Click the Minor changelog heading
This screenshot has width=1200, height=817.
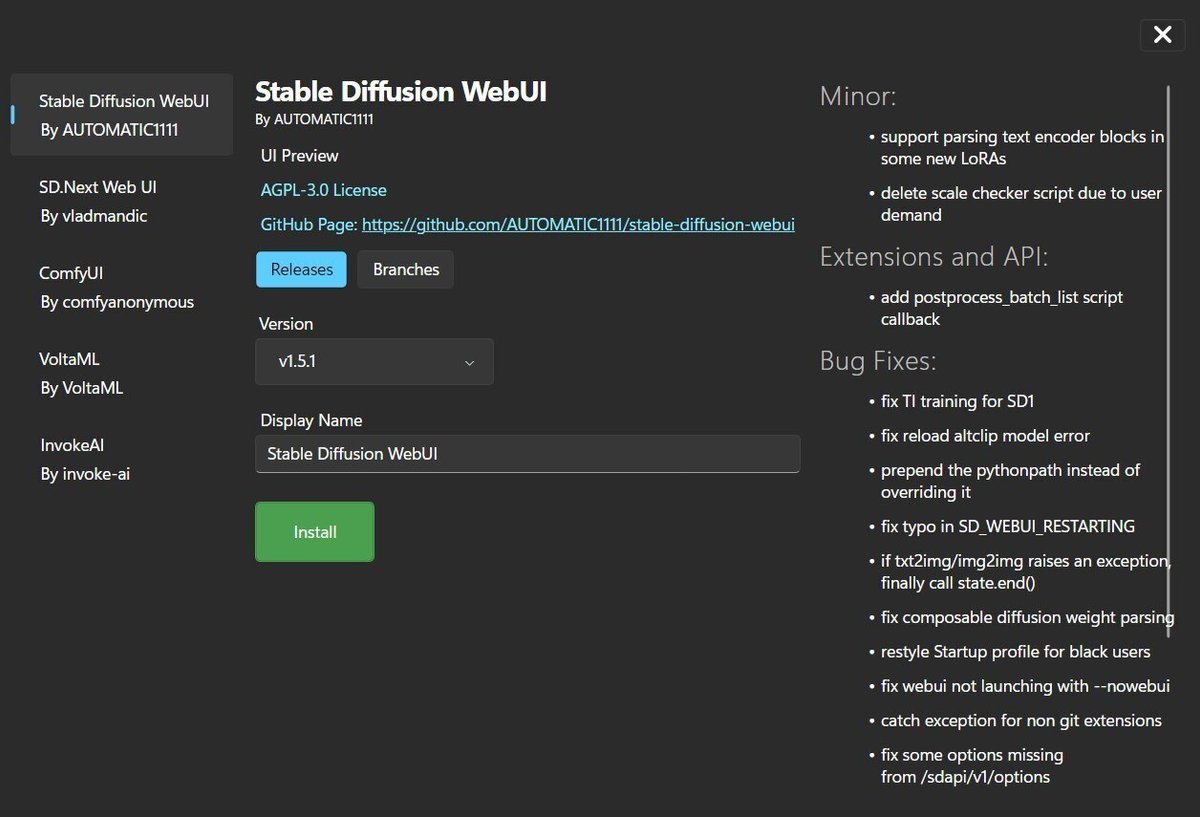[857, 95]
